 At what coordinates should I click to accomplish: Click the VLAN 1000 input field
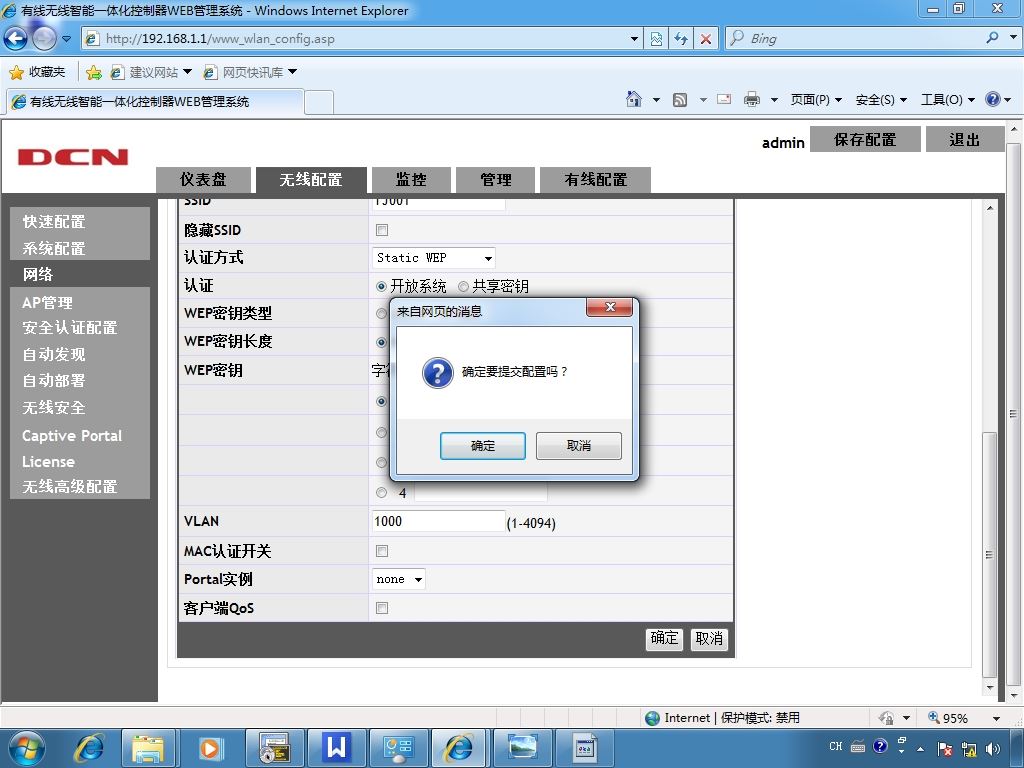coord(438,521)
